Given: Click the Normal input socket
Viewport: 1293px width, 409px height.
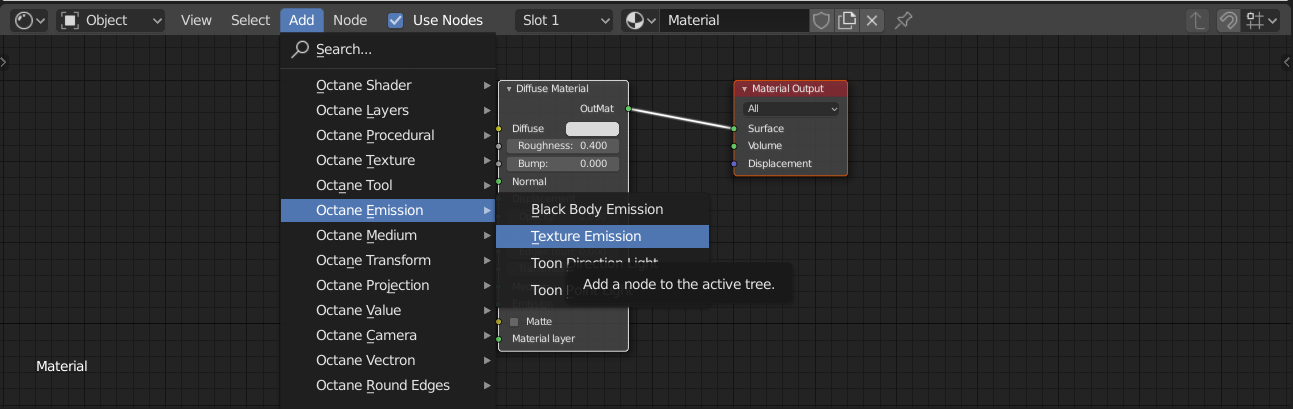Looking at the screenshot, I should [498, 181].
